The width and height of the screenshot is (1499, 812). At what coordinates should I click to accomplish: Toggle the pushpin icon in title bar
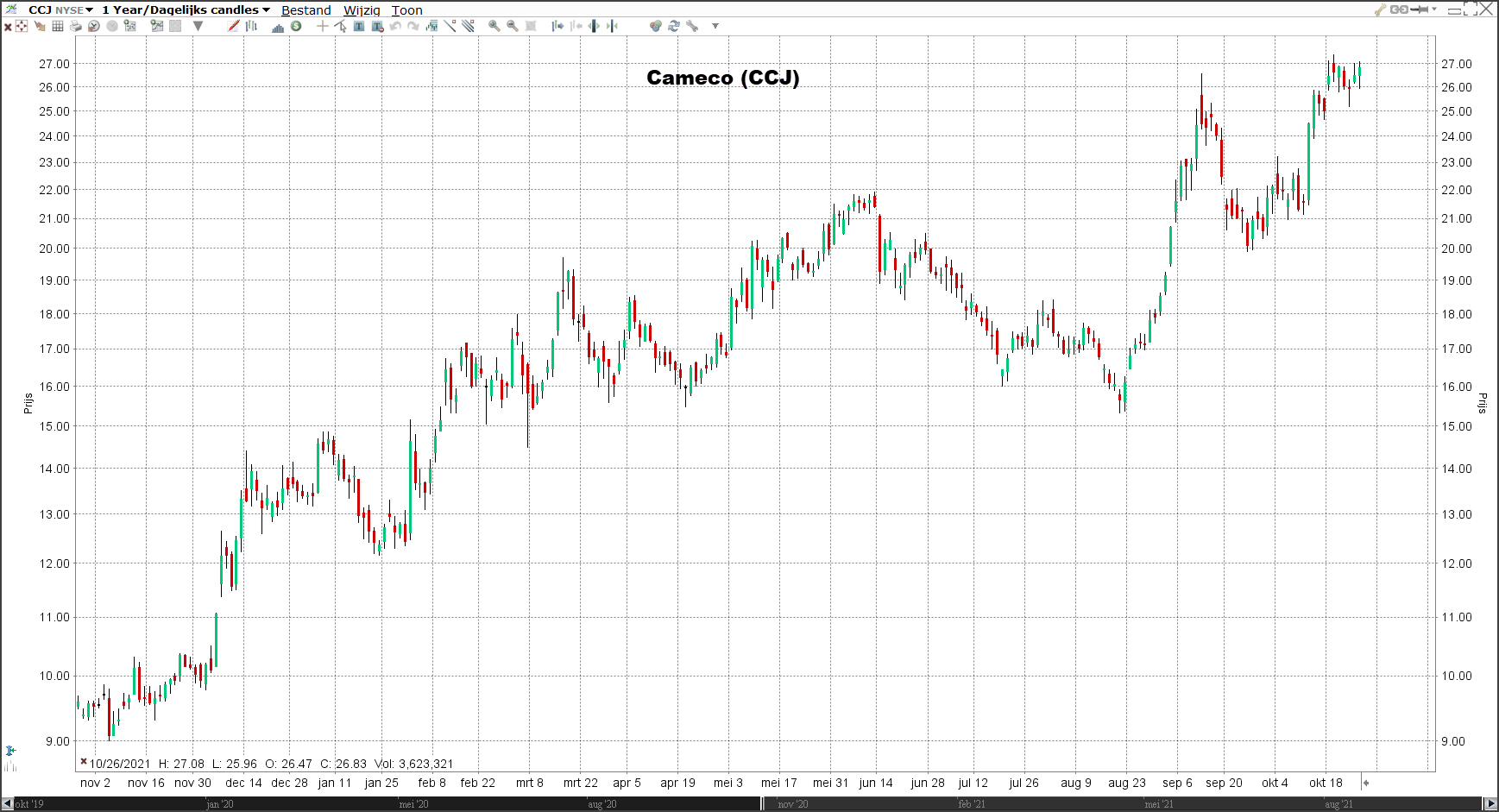click(x=1420, y=9)
